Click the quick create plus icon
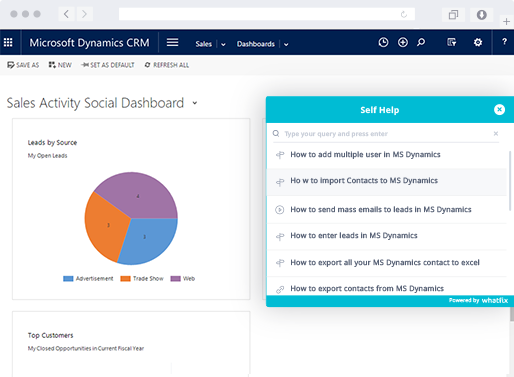This screenshot has width=514, height=377. pos(403,42)
